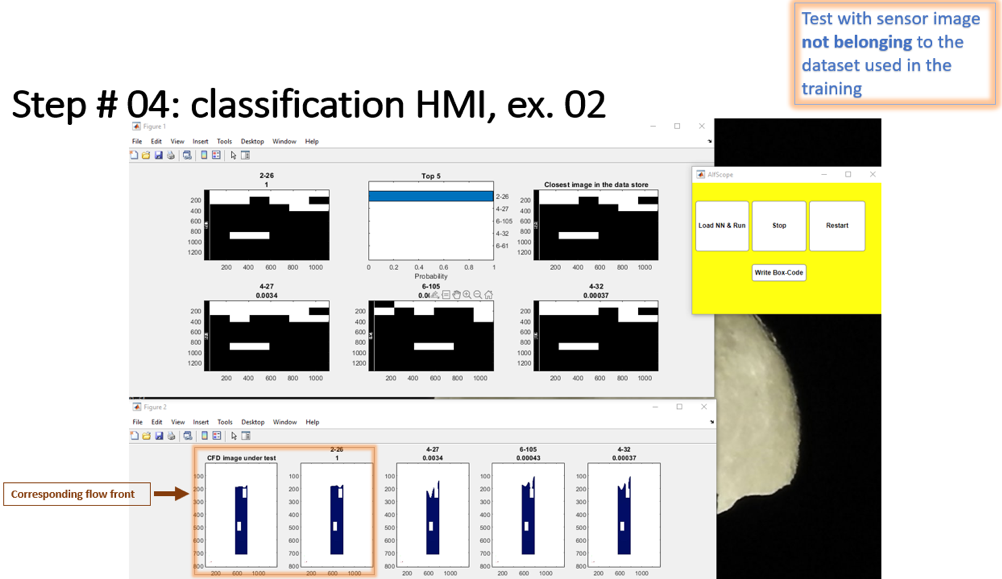Image resolution: width=1002 pixels, height=579 pixels.
Task: Minimize the Figure 1 window
Action: 653,126
